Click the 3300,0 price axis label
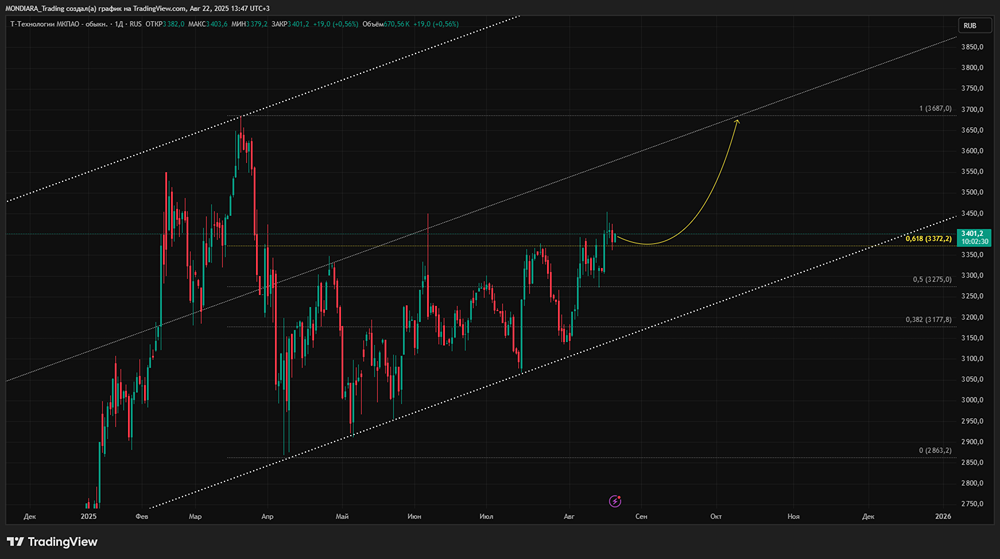 972,275
